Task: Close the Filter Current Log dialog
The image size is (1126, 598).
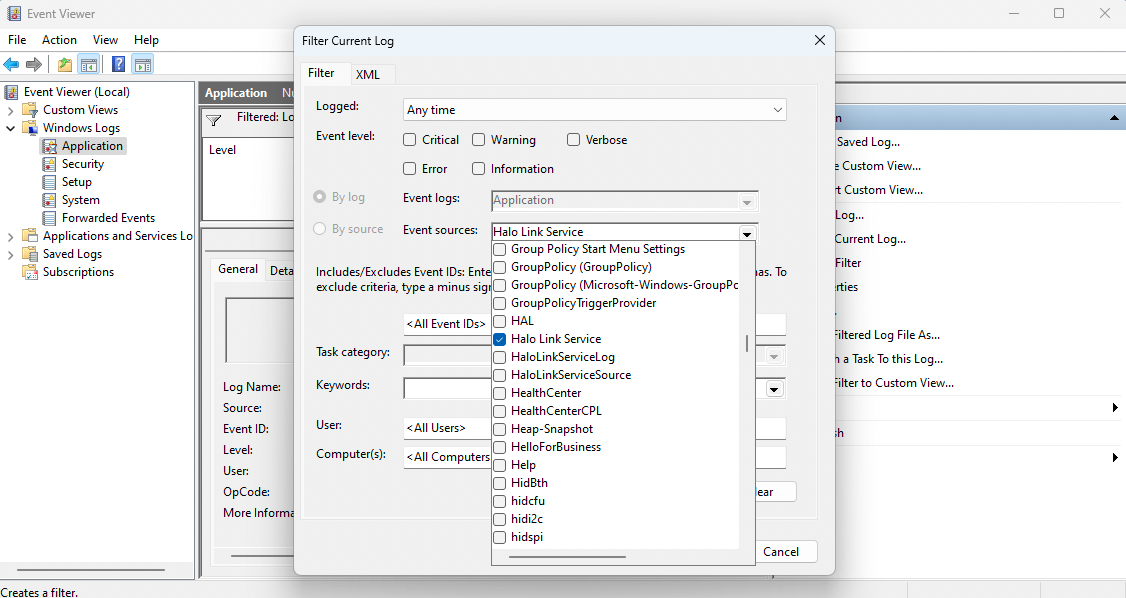Action: coord(819,41)
